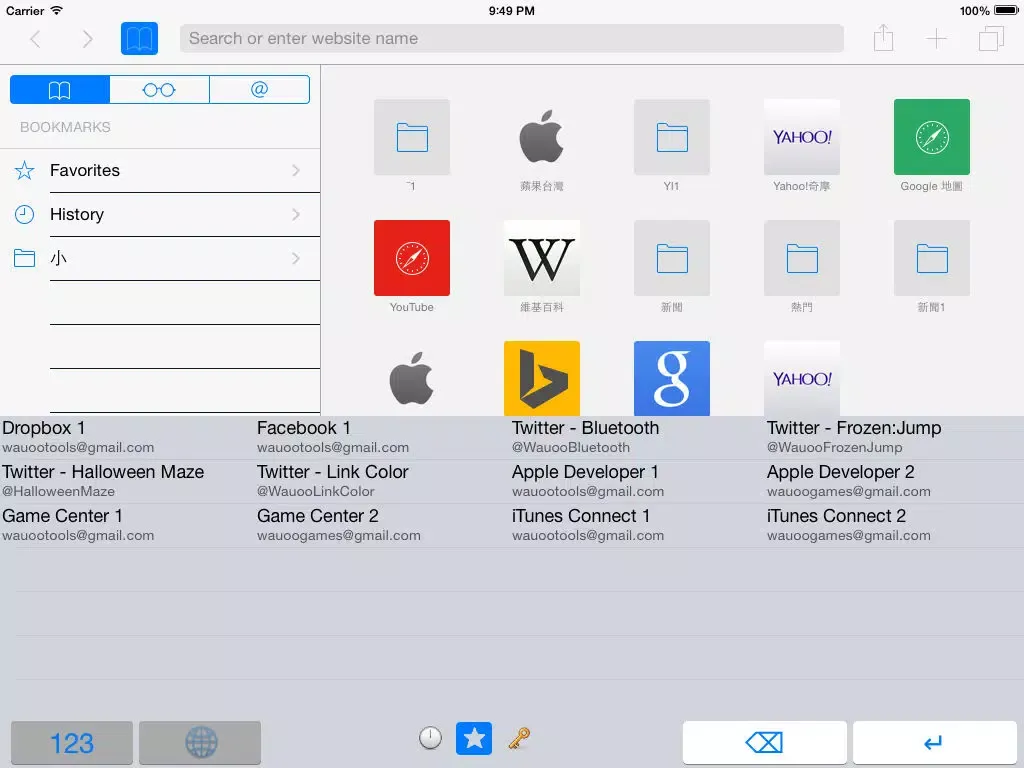The height and width of the screenshot is (768, 1024).
Task: Open the Yahoo icon in third row
Action: pos(801,378)
